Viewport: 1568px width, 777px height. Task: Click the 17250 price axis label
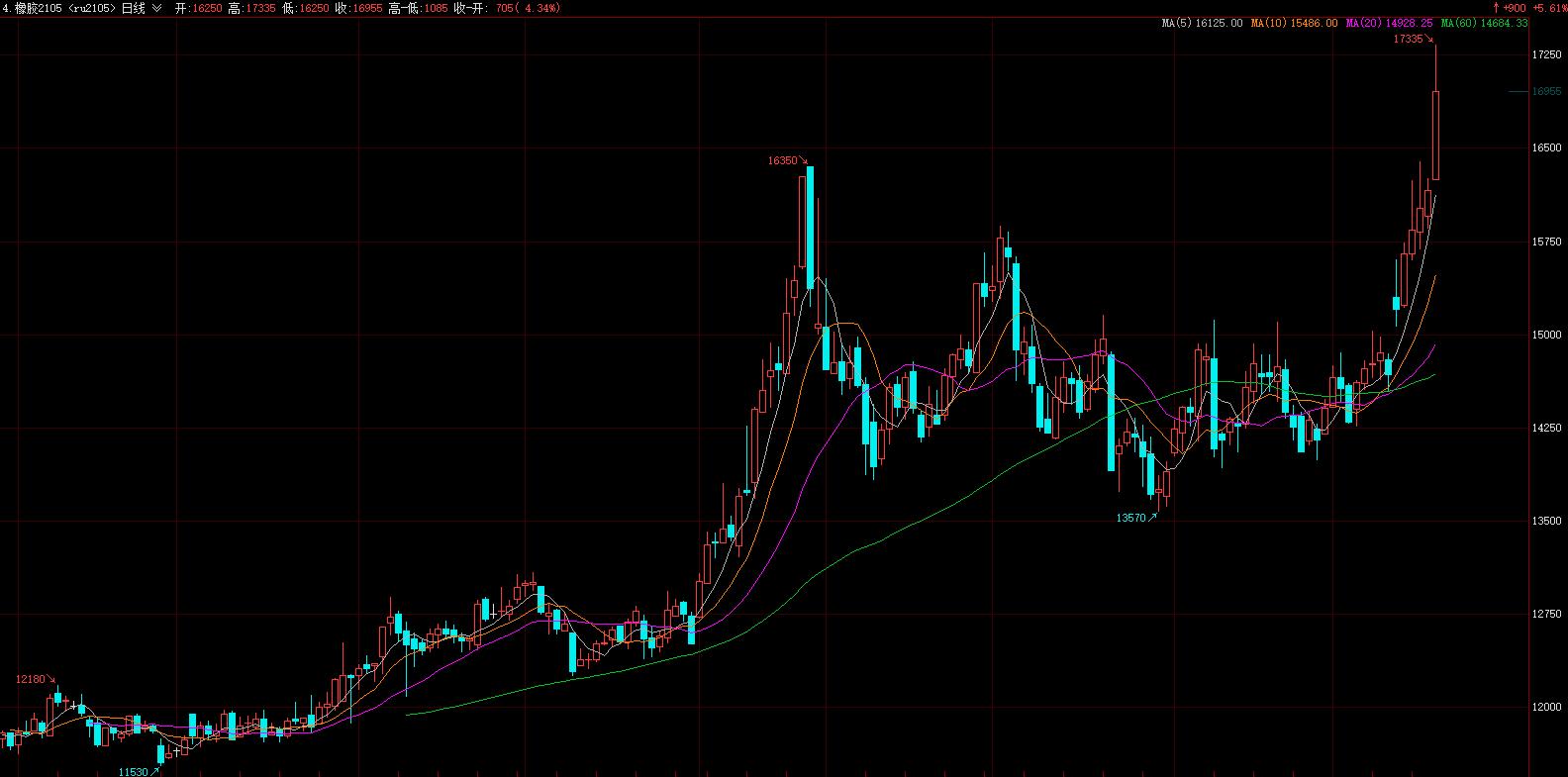tap(1545, 55)
